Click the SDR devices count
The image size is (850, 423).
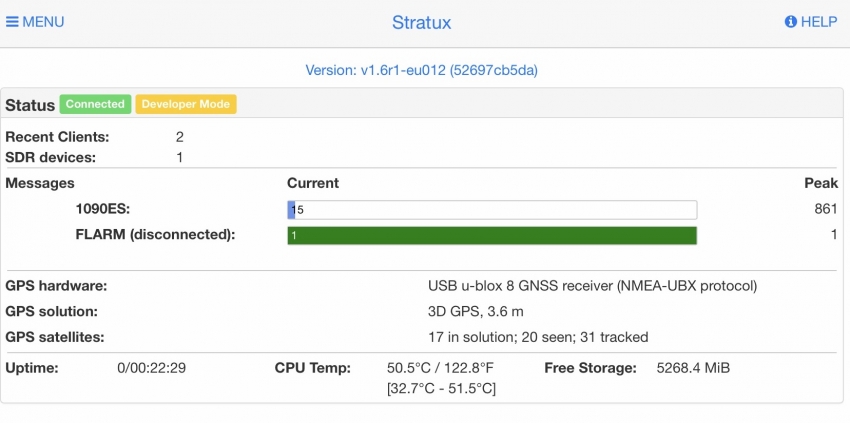(179, 158)
